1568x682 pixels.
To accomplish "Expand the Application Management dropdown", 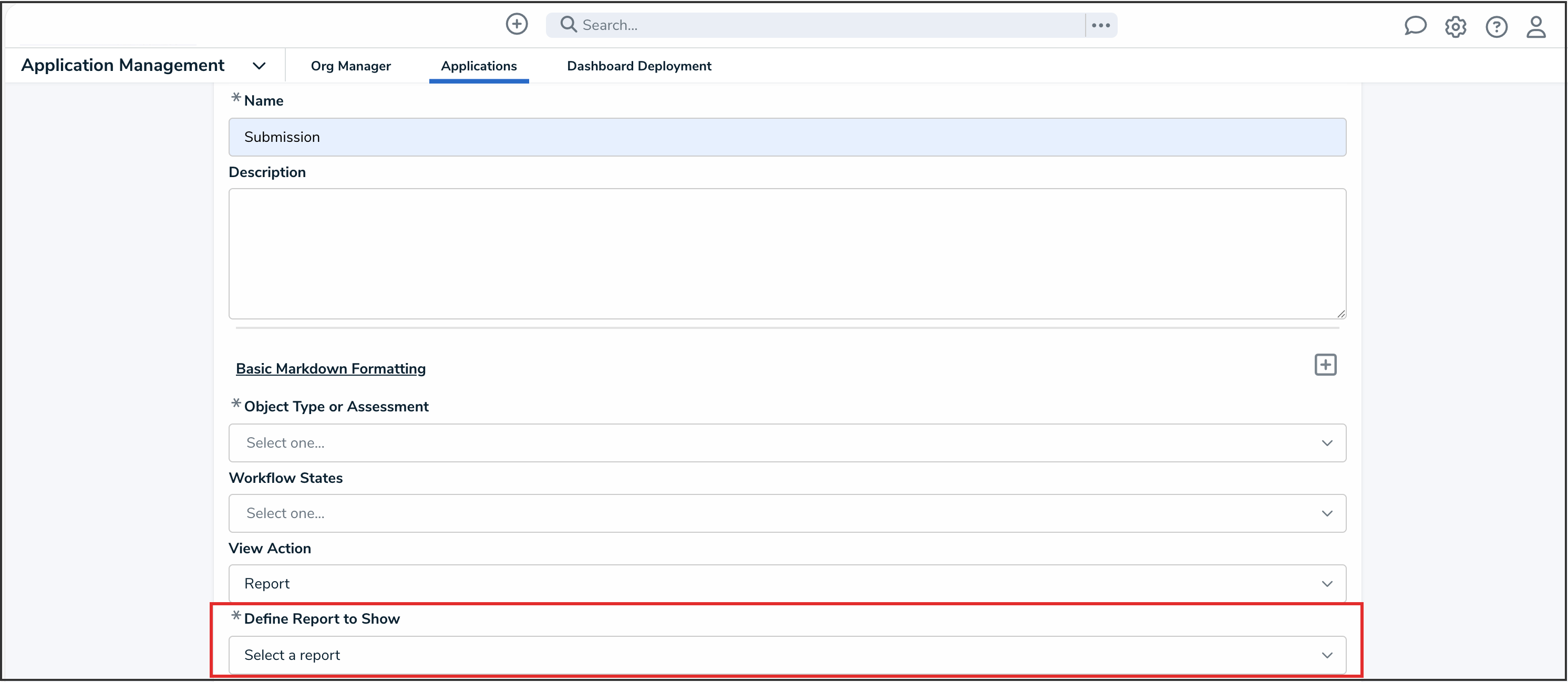I will coord(259,66).
